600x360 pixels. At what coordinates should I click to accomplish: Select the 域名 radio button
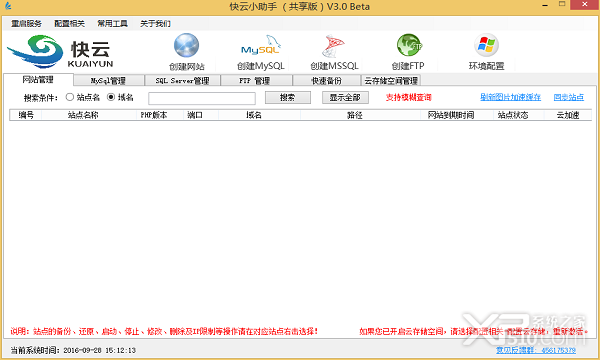click(111, 97)
